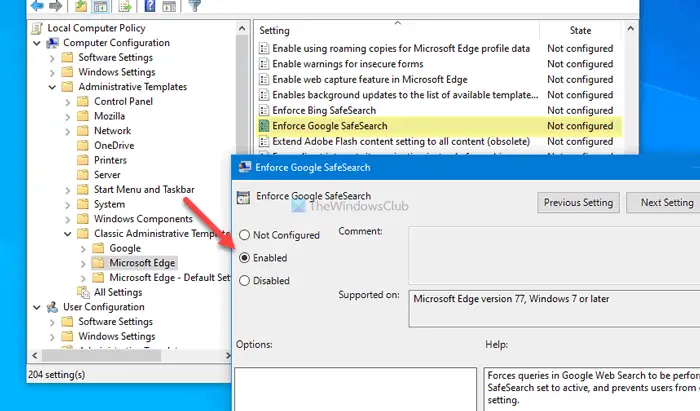
Task: Expand Software Settings under User Configuration
Action: (x=52, y=322)
